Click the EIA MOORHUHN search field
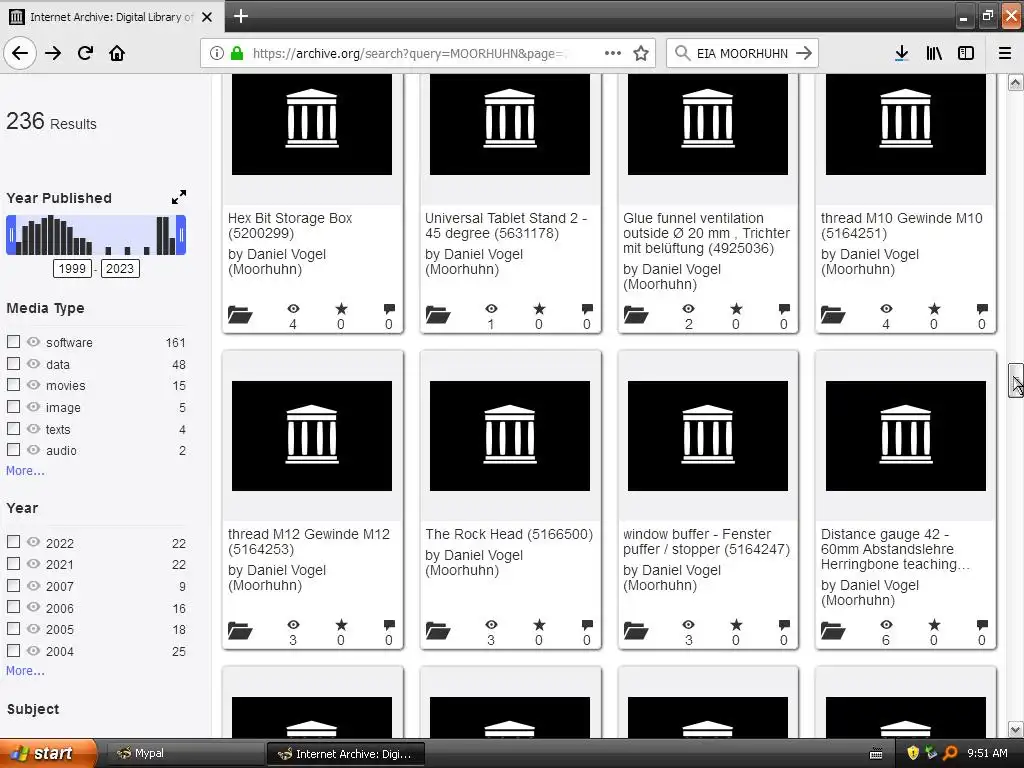Image resolution: width=1024 pixels, height=768 pixels. [x=743, y=53]
